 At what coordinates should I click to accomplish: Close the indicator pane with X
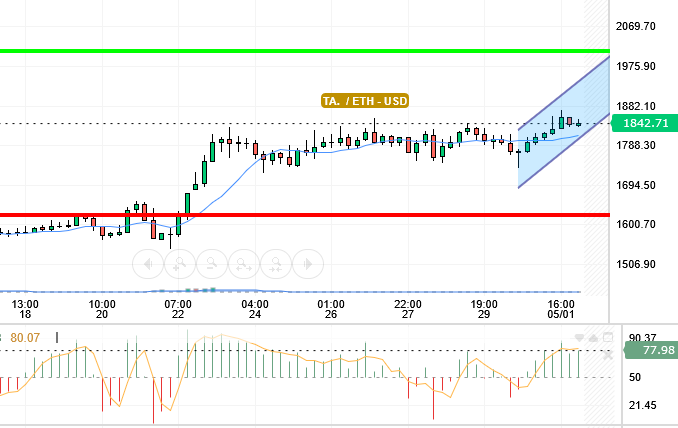(608, 355)
